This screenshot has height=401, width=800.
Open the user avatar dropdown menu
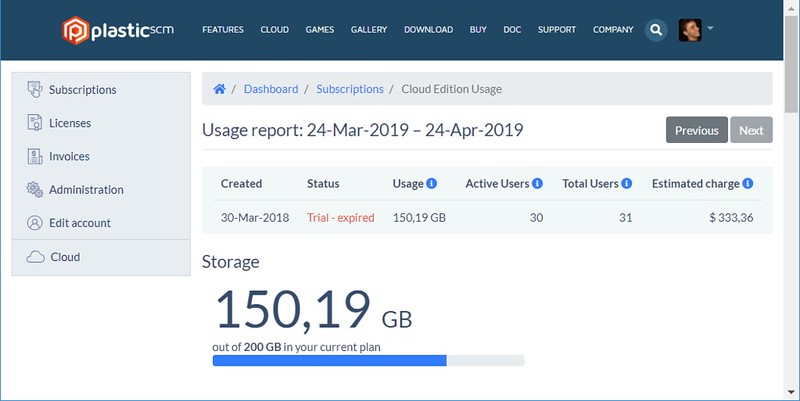(x=696, y=30)
